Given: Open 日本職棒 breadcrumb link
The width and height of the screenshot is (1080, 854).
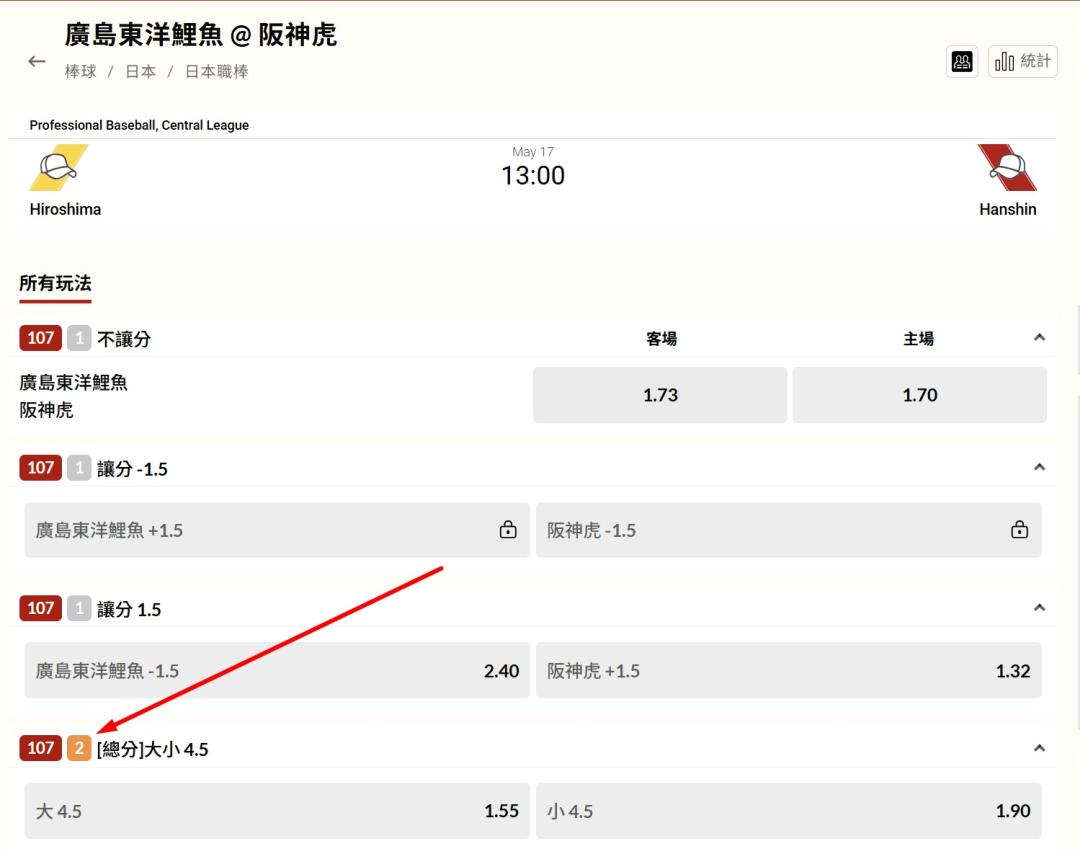Looking at the screenshot, I should click(216, 72).
